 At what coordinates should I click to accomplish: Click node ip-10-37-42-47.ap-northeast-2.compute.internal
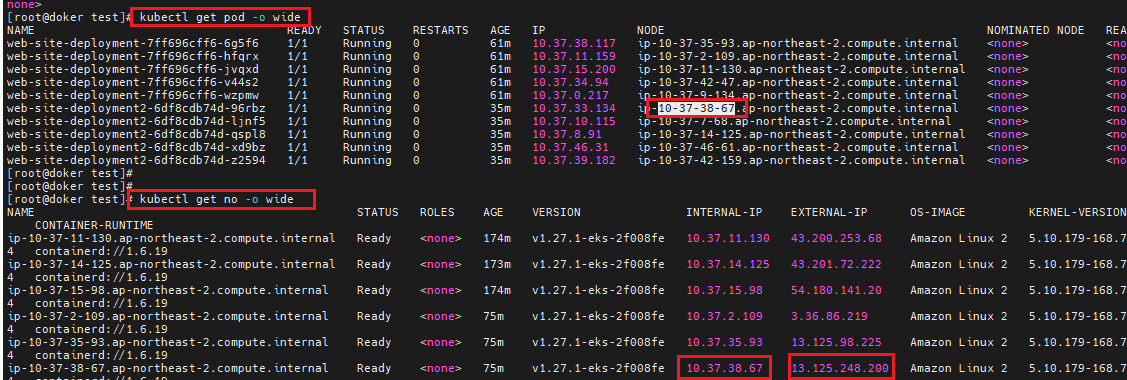[798, 82]
